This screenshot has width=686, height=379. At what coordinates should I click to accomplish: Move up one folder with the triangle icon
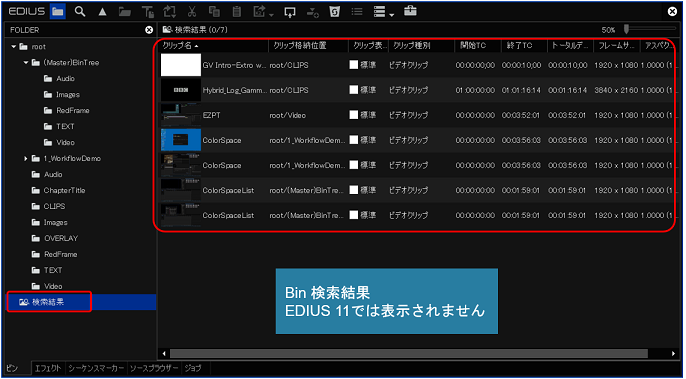coord(102,12)
